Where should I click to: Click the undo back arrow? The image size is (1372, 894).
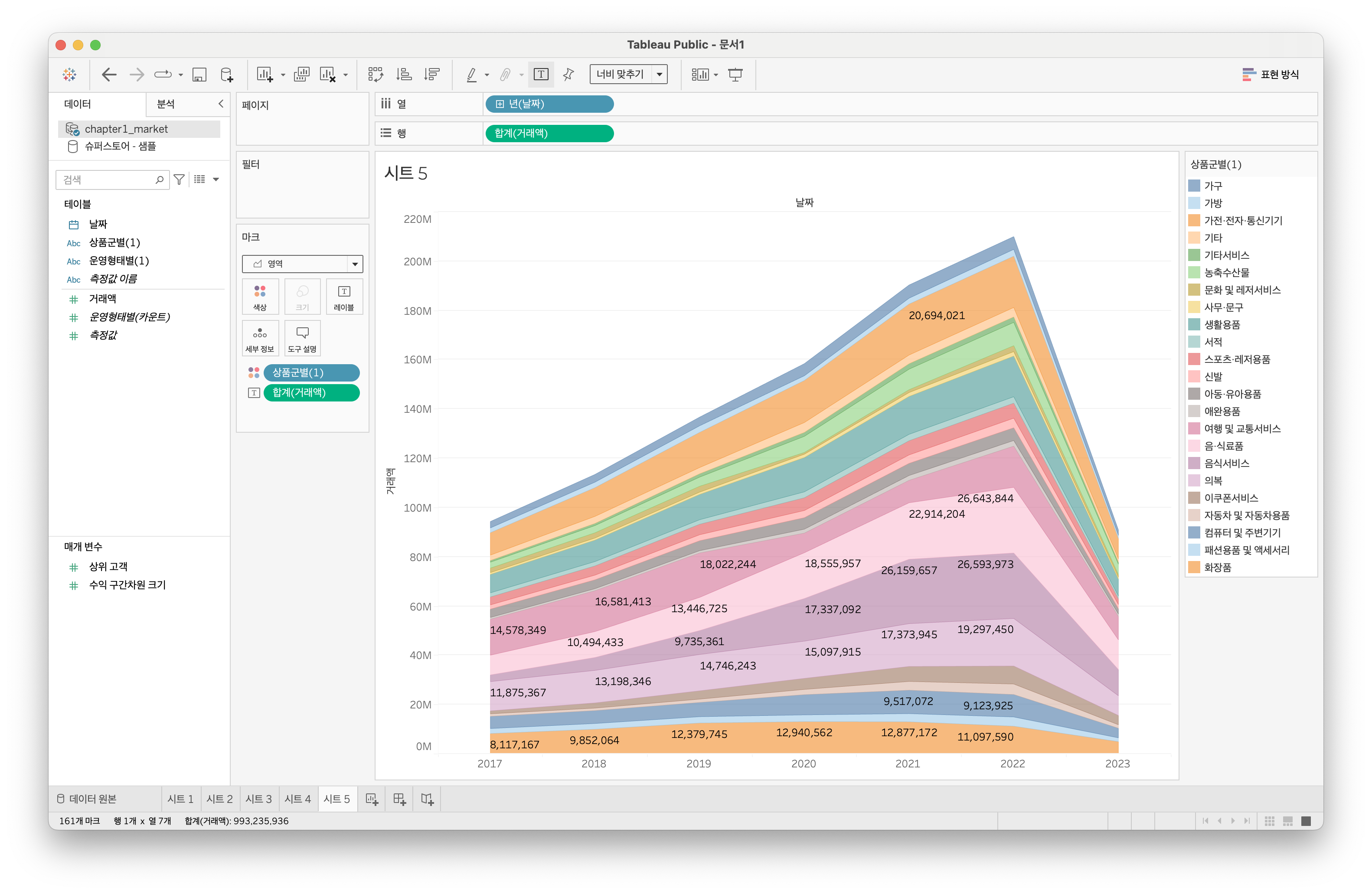click(109, 75)
